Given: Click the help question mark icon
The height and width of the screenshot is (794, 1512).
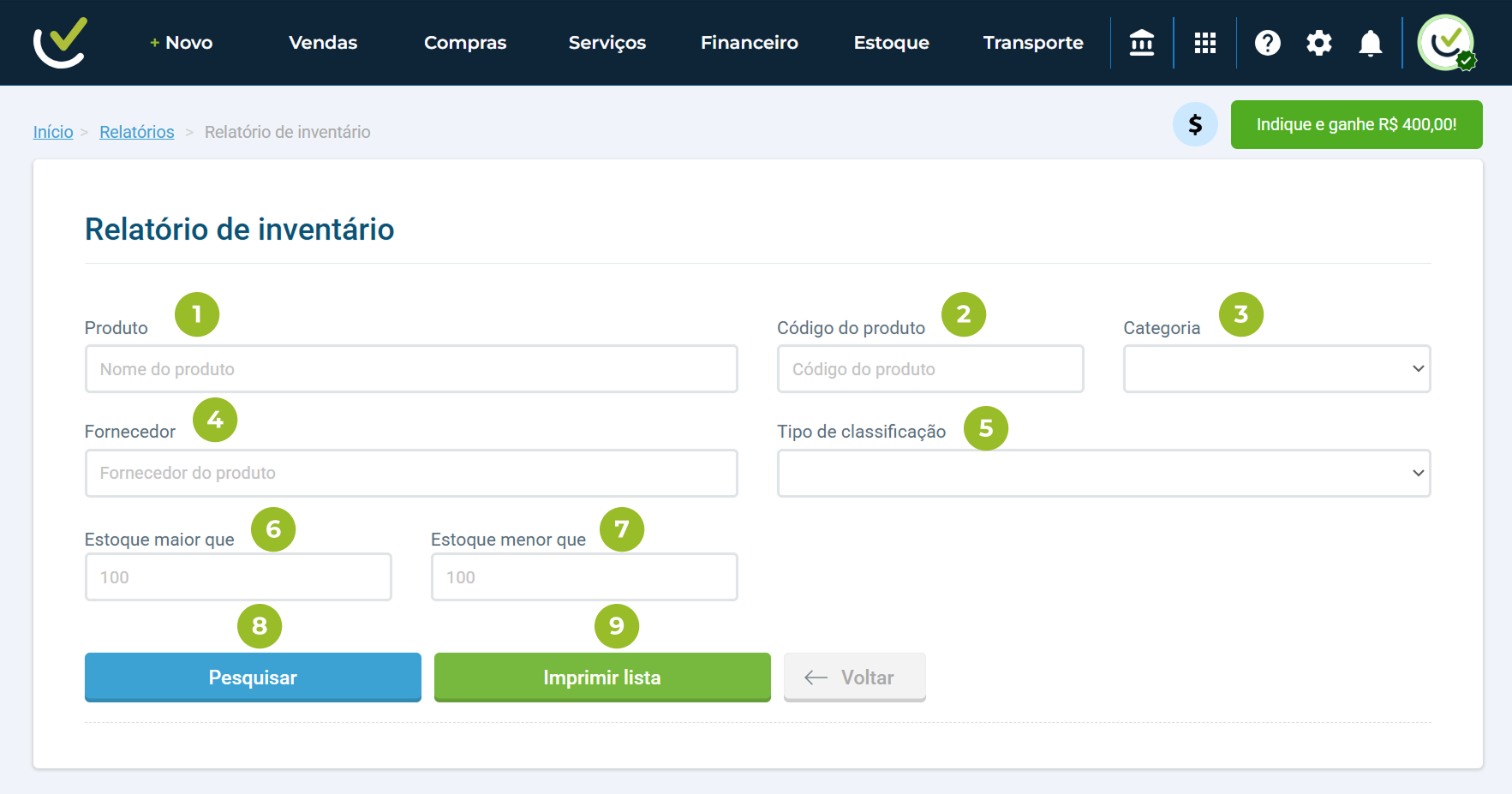Looking at the screenshot, I should pyautogui.click(x=1268, y=43).
